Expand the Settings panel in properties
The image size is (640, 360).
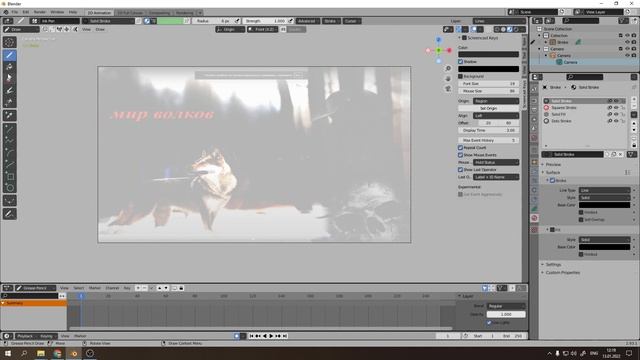point(553,264)
